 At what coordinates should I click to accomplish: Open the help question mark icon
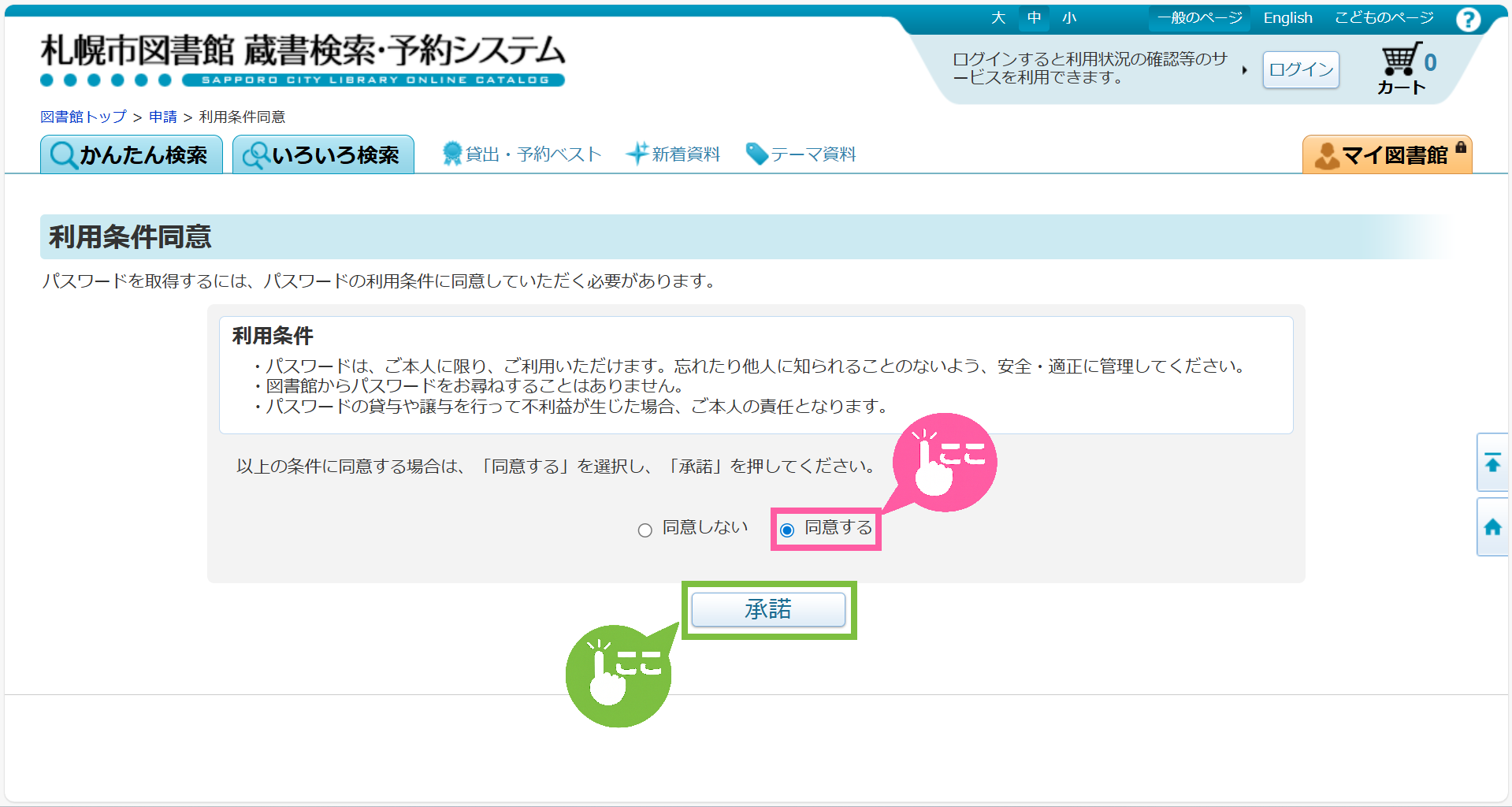click(1468, 19)
